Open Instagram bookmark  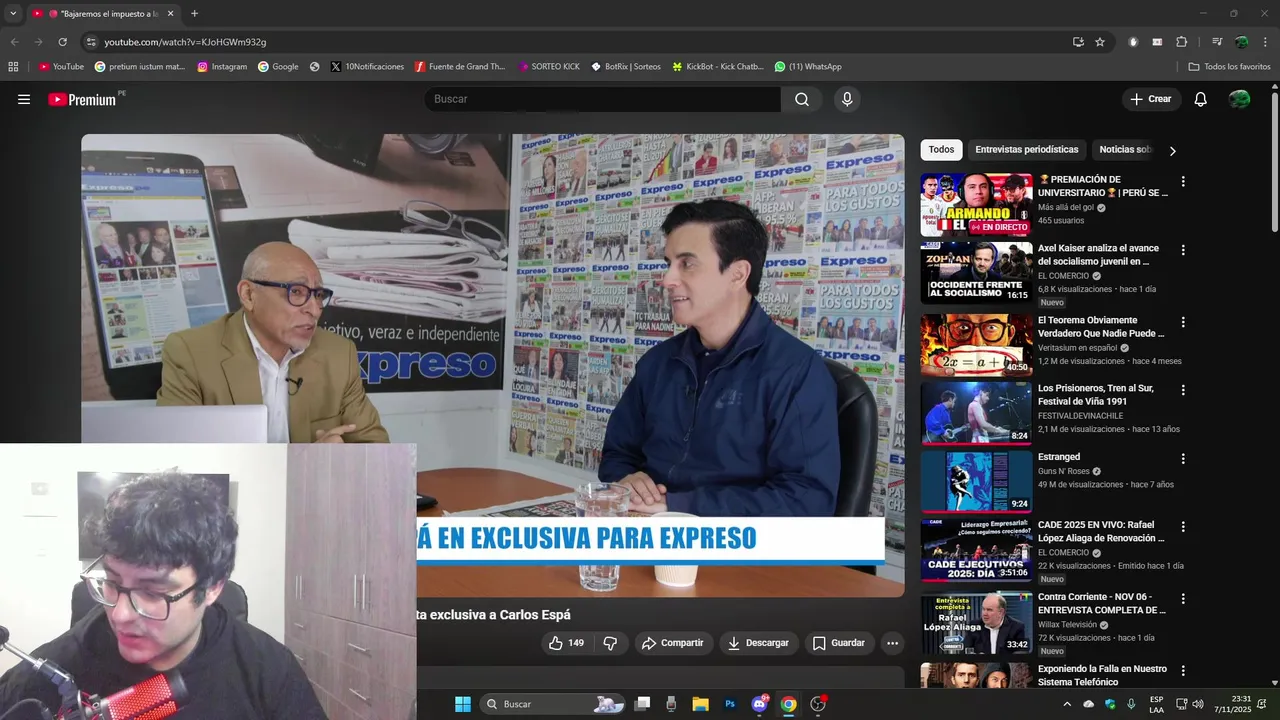tap(222, 67)
